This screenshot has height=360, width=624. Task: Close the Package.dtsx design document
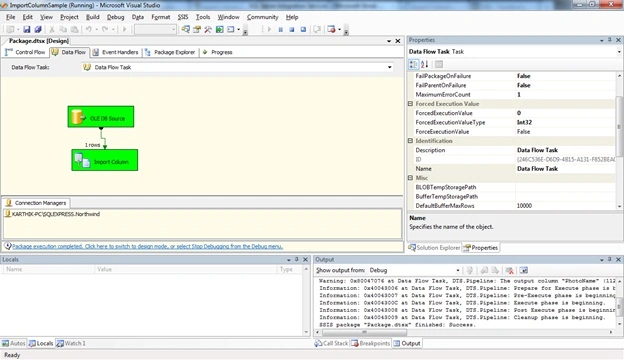pyautogui.click(x=398, y=41)
